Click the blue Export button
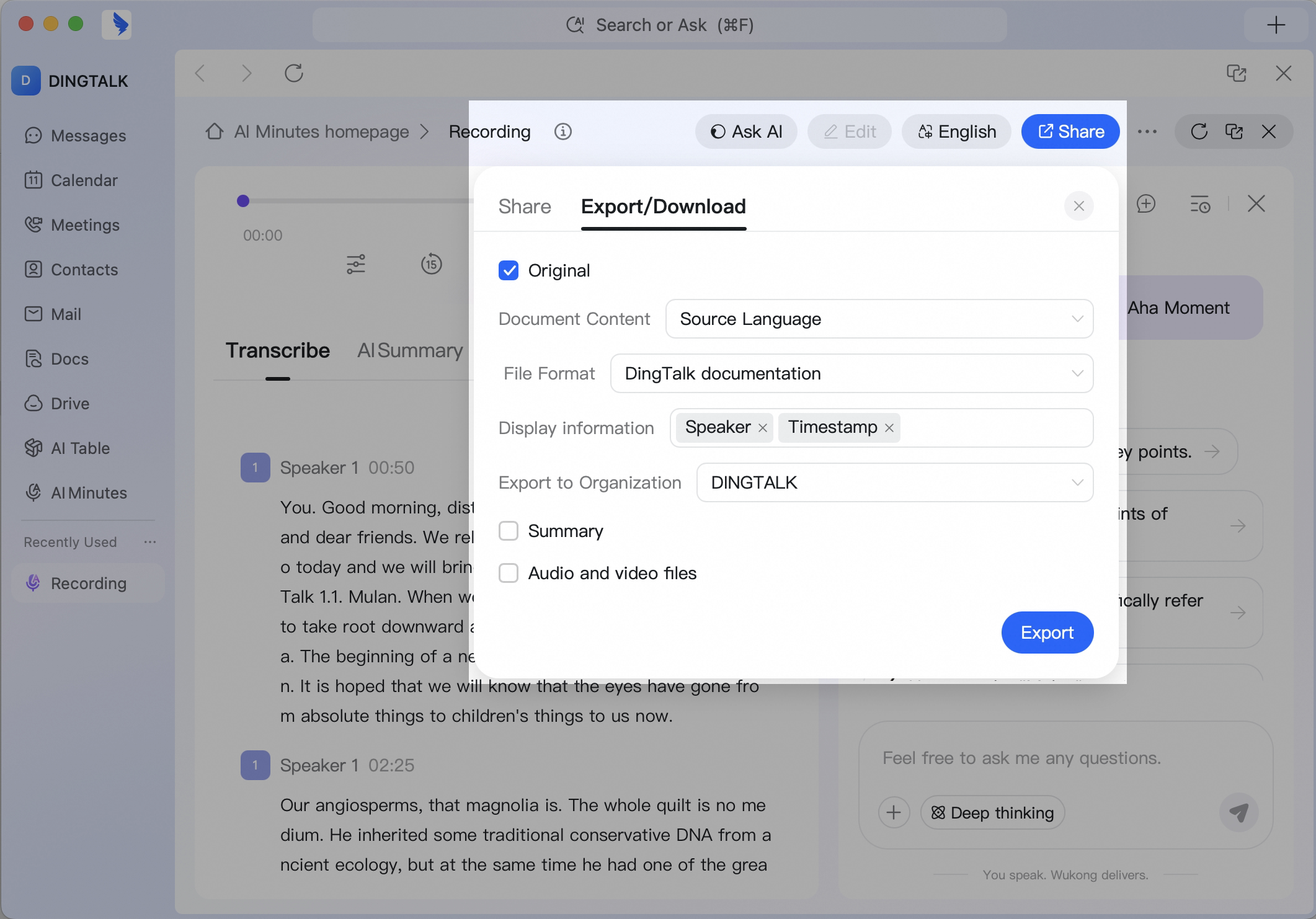The image size is (1316, 919). click(1047, 633)
